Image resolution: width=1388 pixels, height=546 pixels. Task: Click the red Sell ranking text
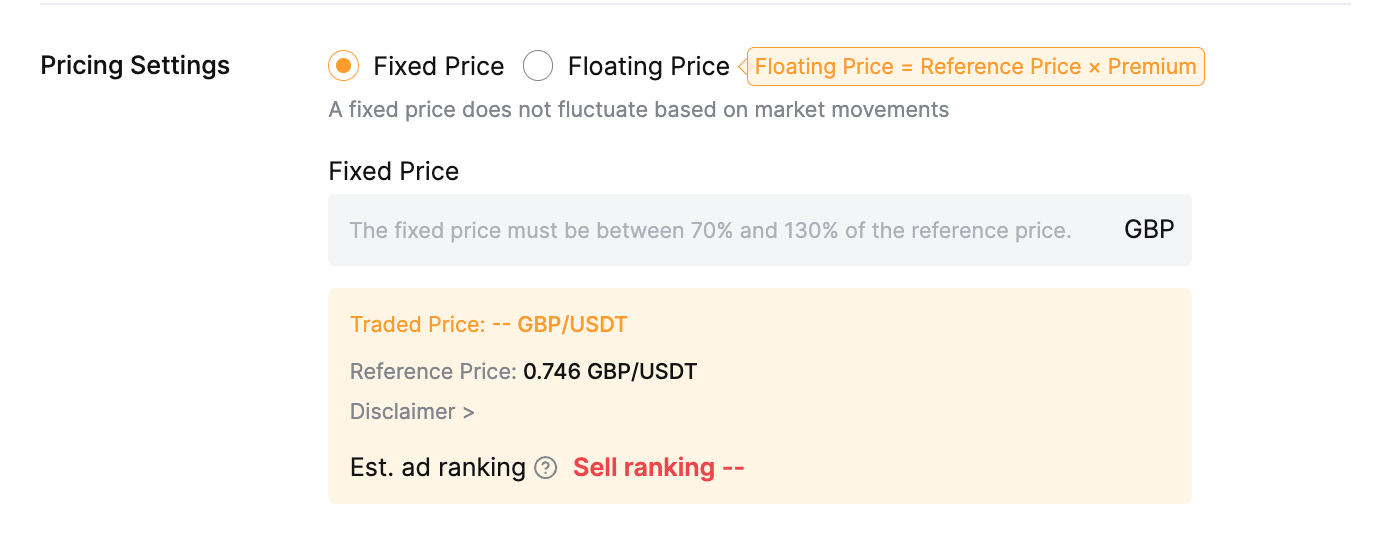(658, 468)
